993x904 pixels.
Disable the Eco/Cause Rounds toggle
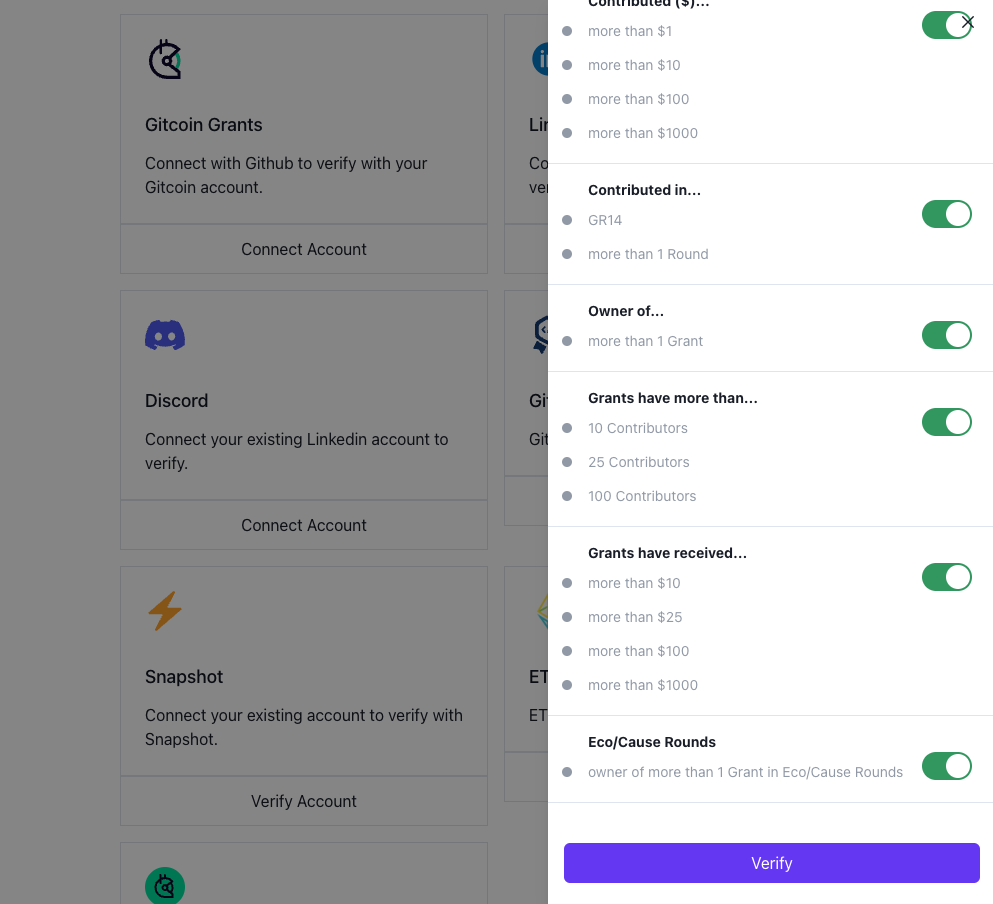(x=946, y=766)
